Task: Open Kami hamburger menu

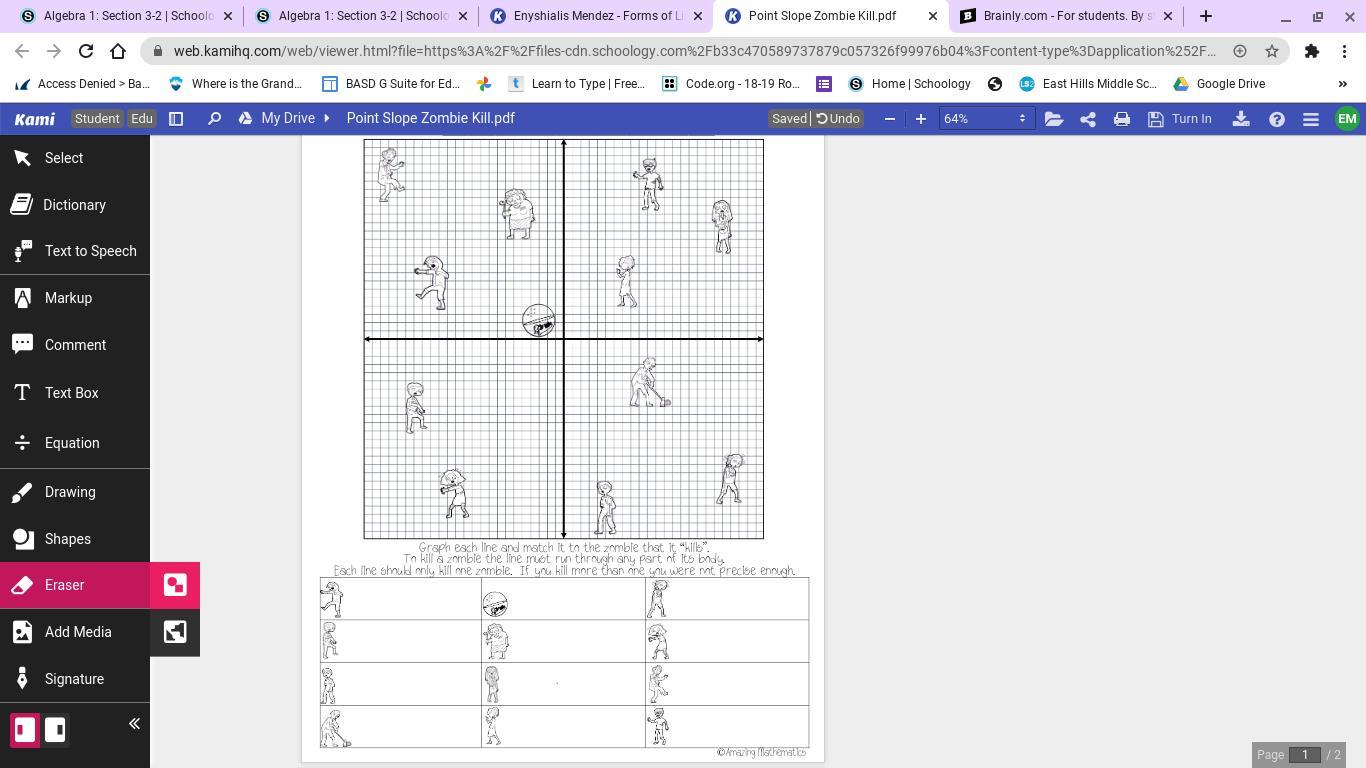Action: point(1311,118)
